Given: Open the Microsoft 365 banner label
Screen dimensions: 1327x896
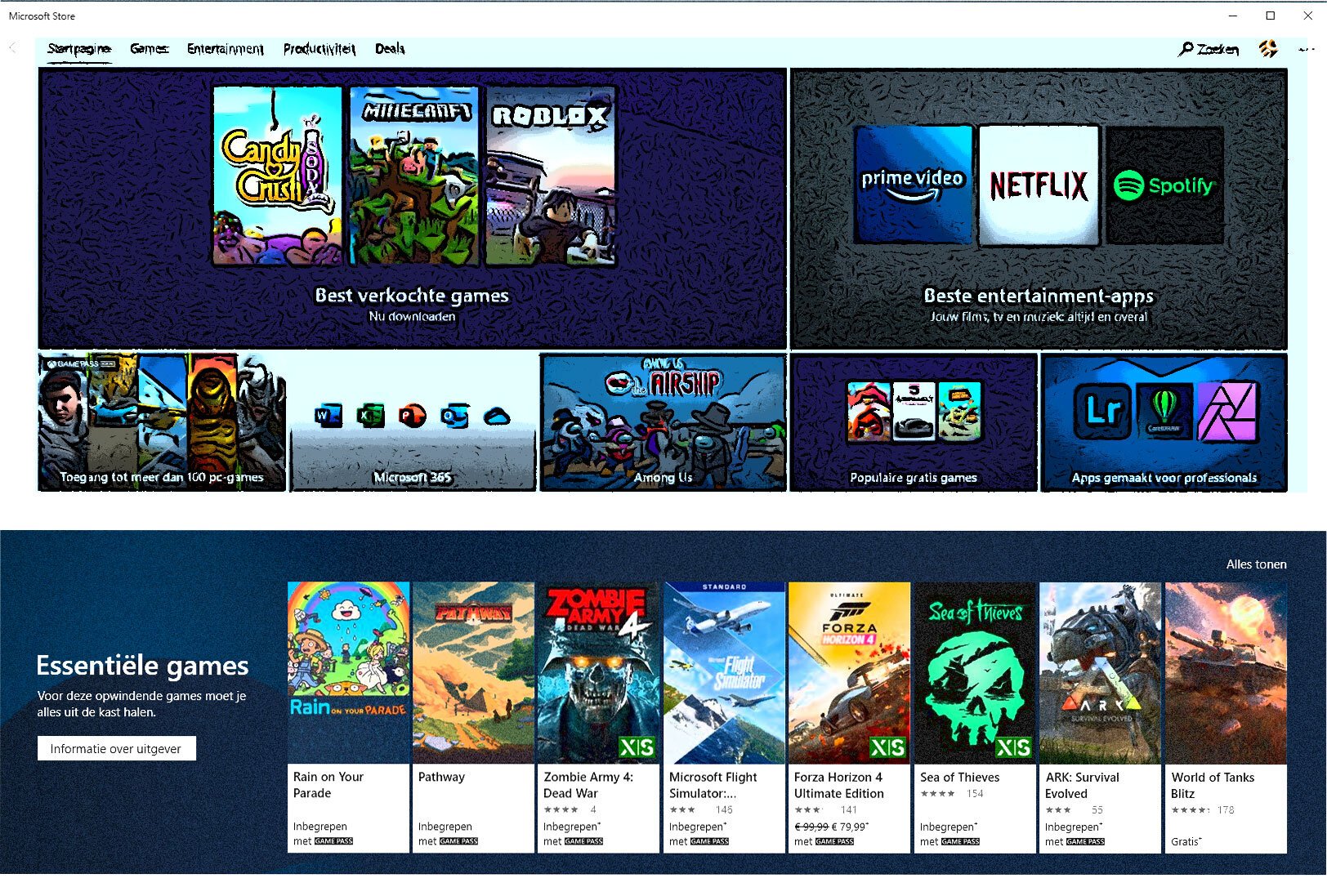Looking at the screenshot, I should coord(412,477).
